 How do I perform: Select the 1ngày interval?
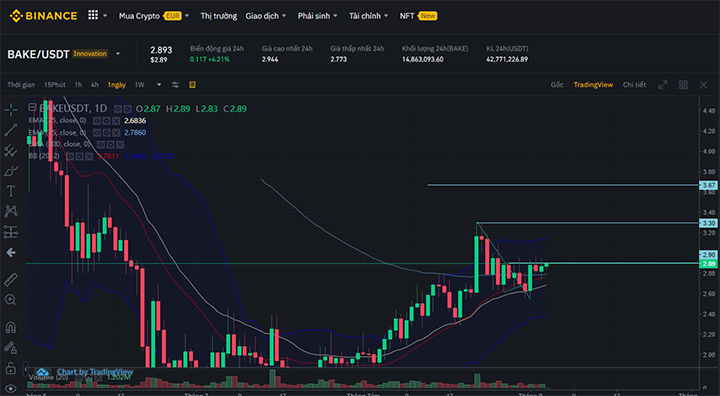(117, 85)
